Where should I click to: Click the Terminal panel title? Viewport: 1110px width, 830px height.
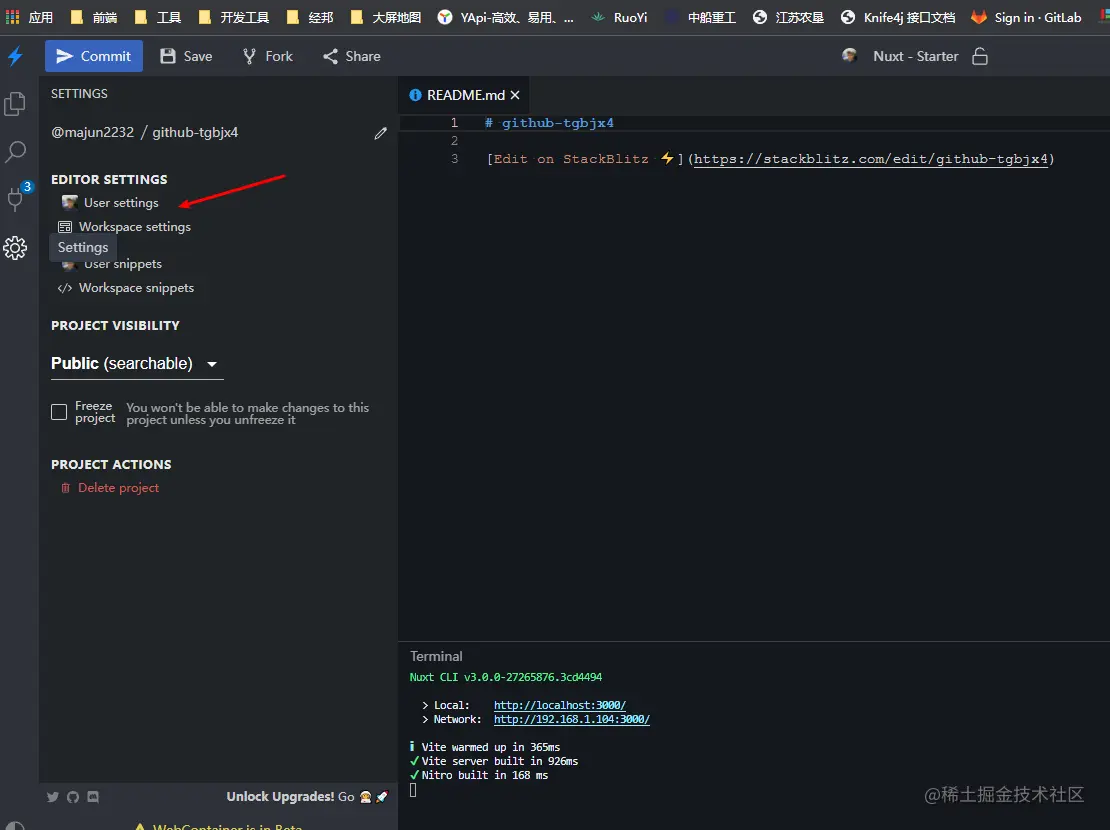[436, 656]
